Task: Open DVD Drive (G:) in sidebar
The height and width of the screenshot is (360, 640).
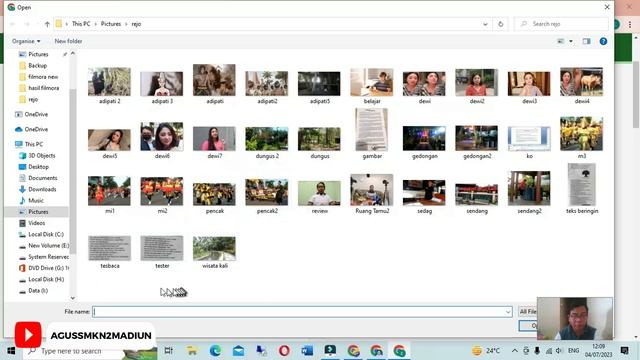Action: tap(48, 268)
